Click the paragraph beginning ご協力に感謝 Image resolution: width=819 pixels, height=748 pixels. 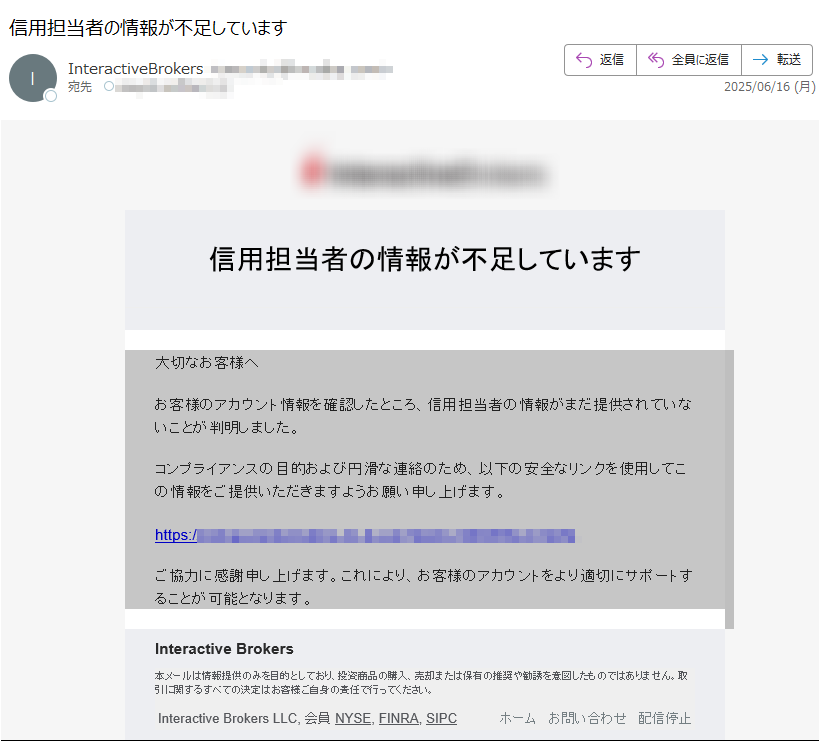[x=423, y=587]
